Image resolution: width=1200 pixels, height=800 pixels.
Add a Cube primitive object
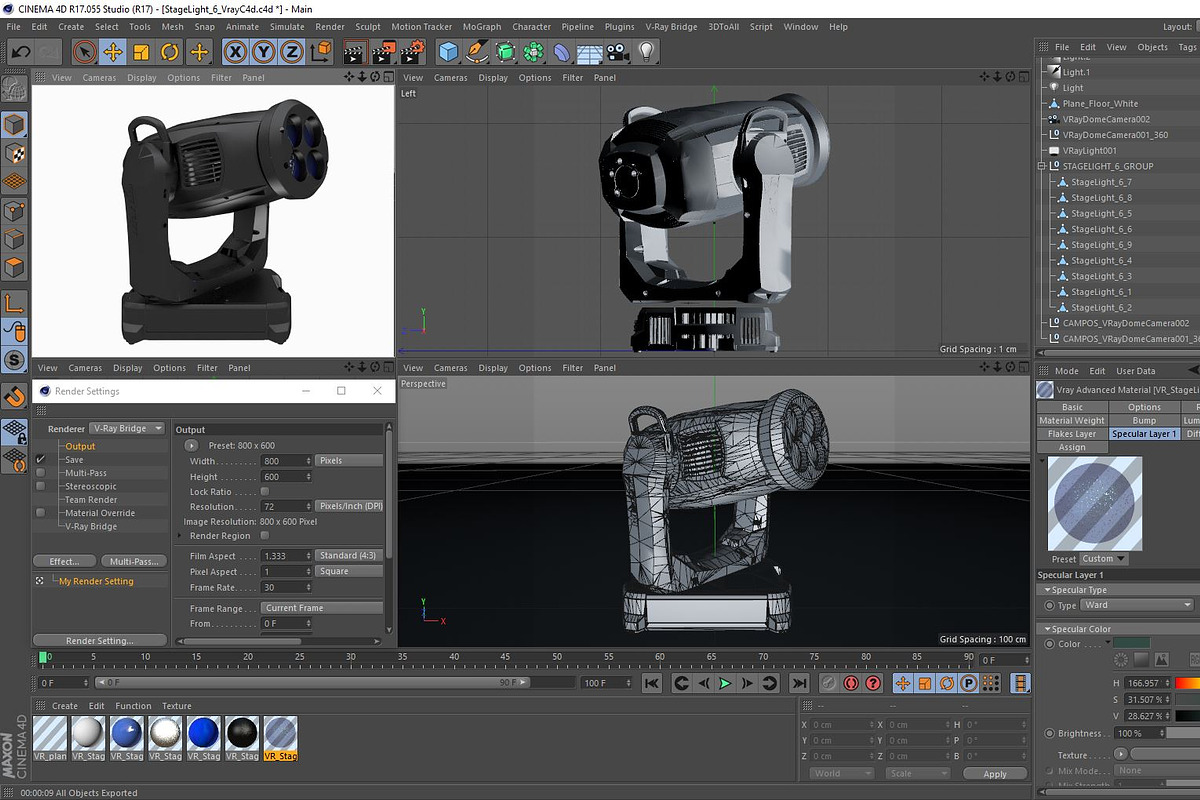[x=449, y=52]
